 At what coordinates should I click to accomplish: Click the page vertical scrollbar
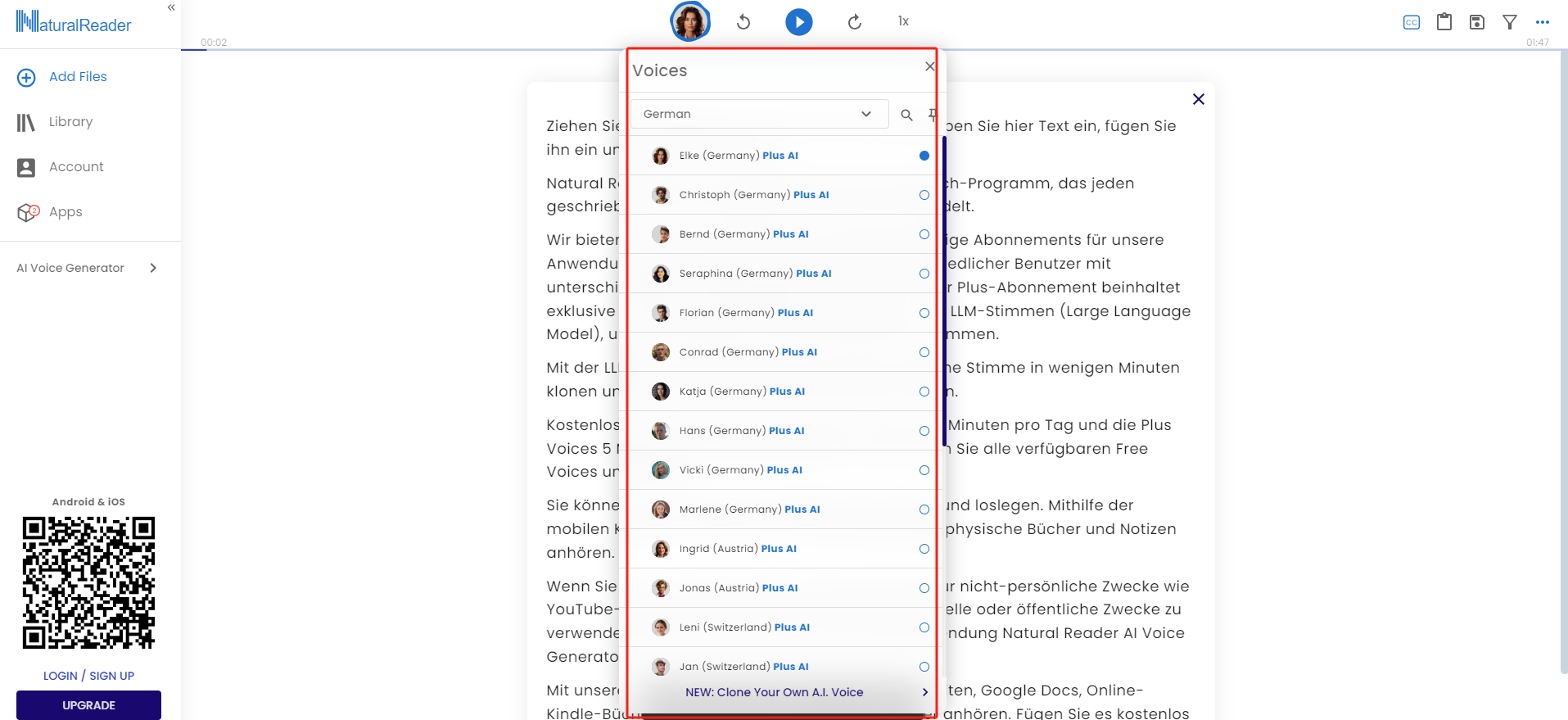1564,360
